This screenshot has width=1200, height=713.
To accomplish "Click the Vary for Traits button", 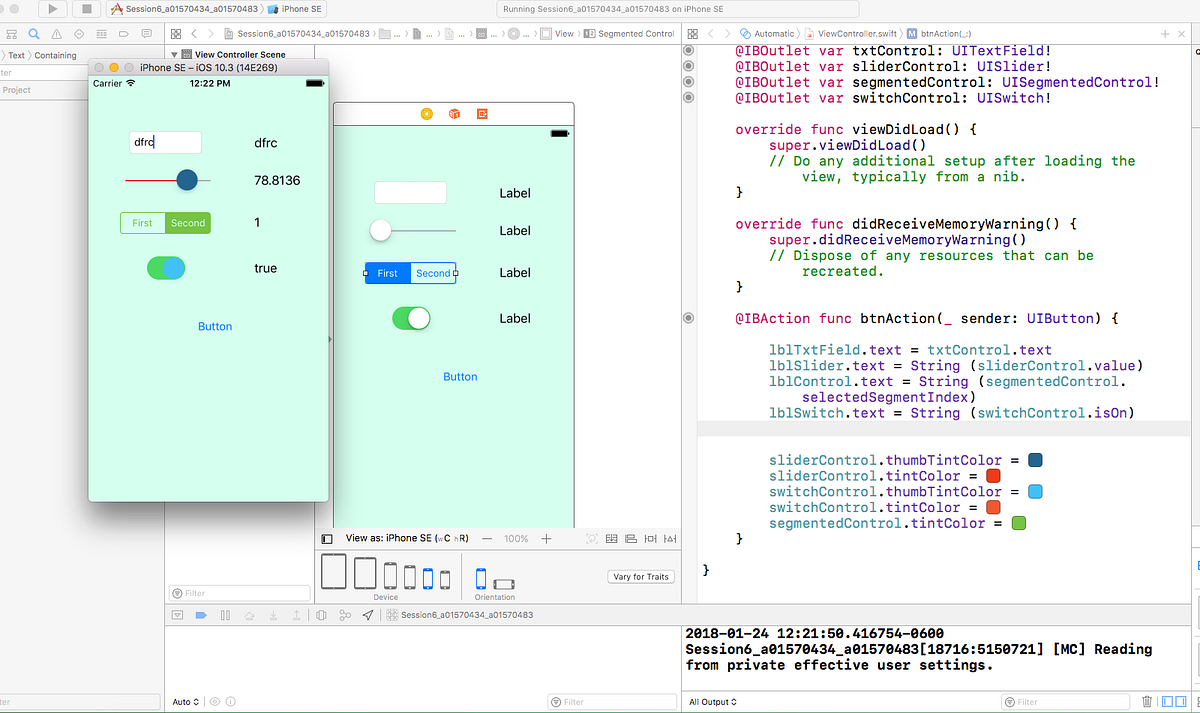I will pos(640,577).
